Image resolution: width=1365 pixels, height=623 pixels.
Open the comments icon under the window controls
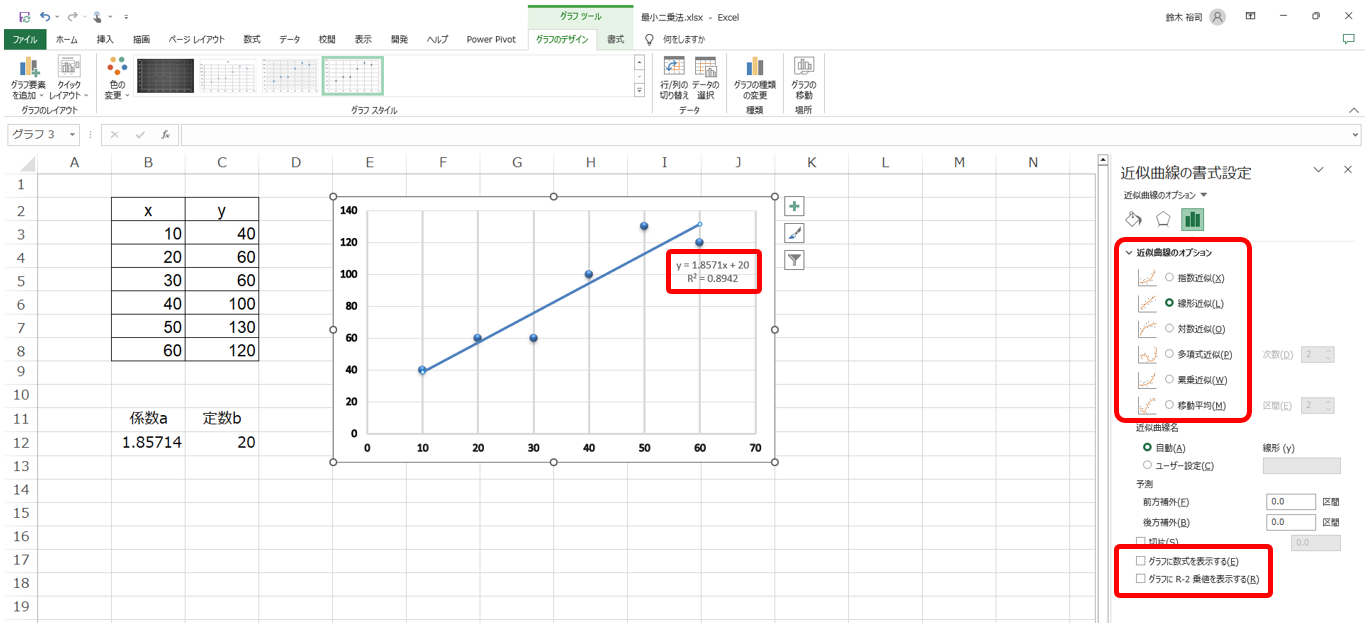point(1348,39)
